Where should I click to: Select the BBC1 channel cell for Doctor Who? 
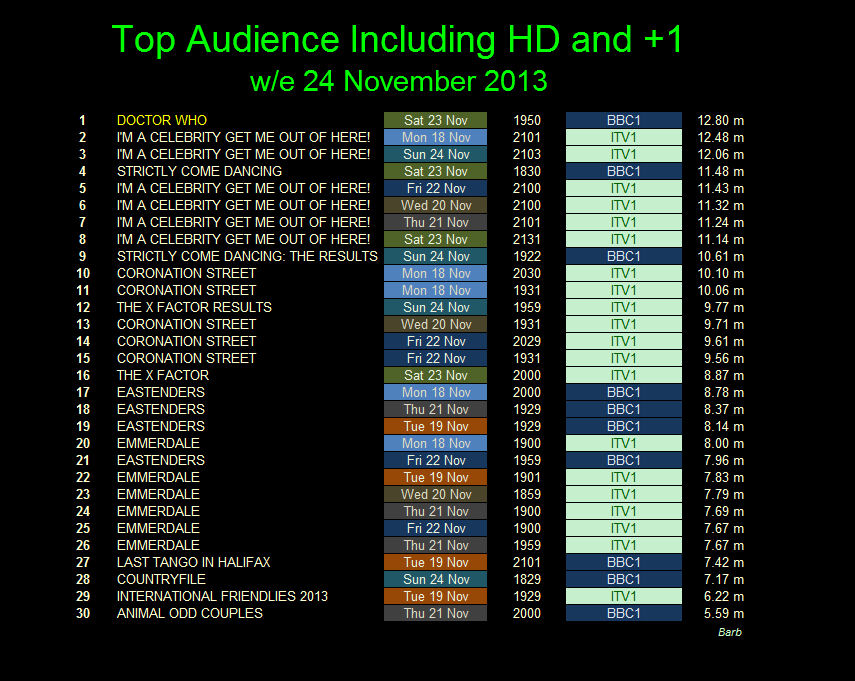click(624, 120)
